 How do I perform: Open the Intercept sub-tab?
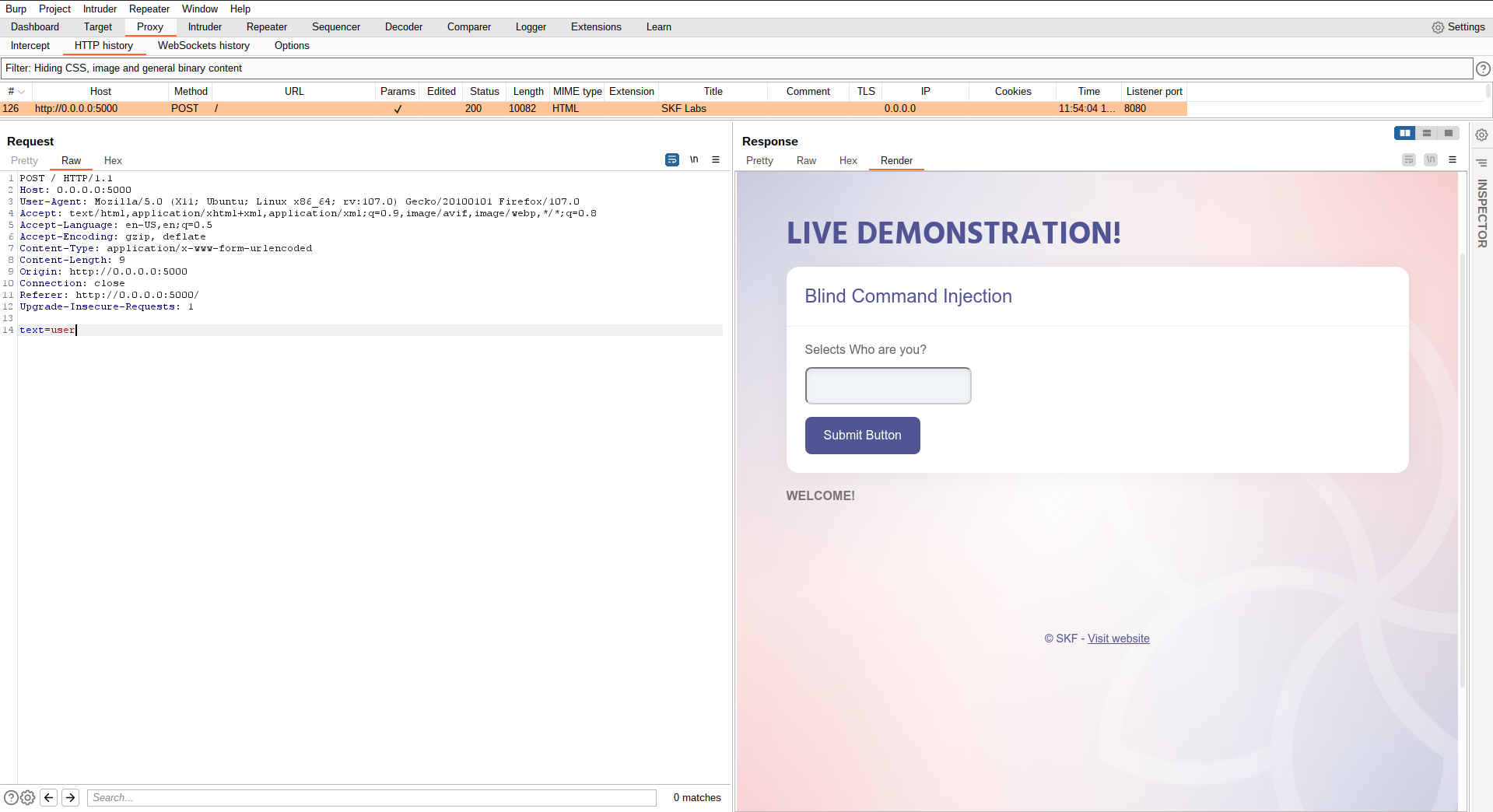[x=30, y=46]
